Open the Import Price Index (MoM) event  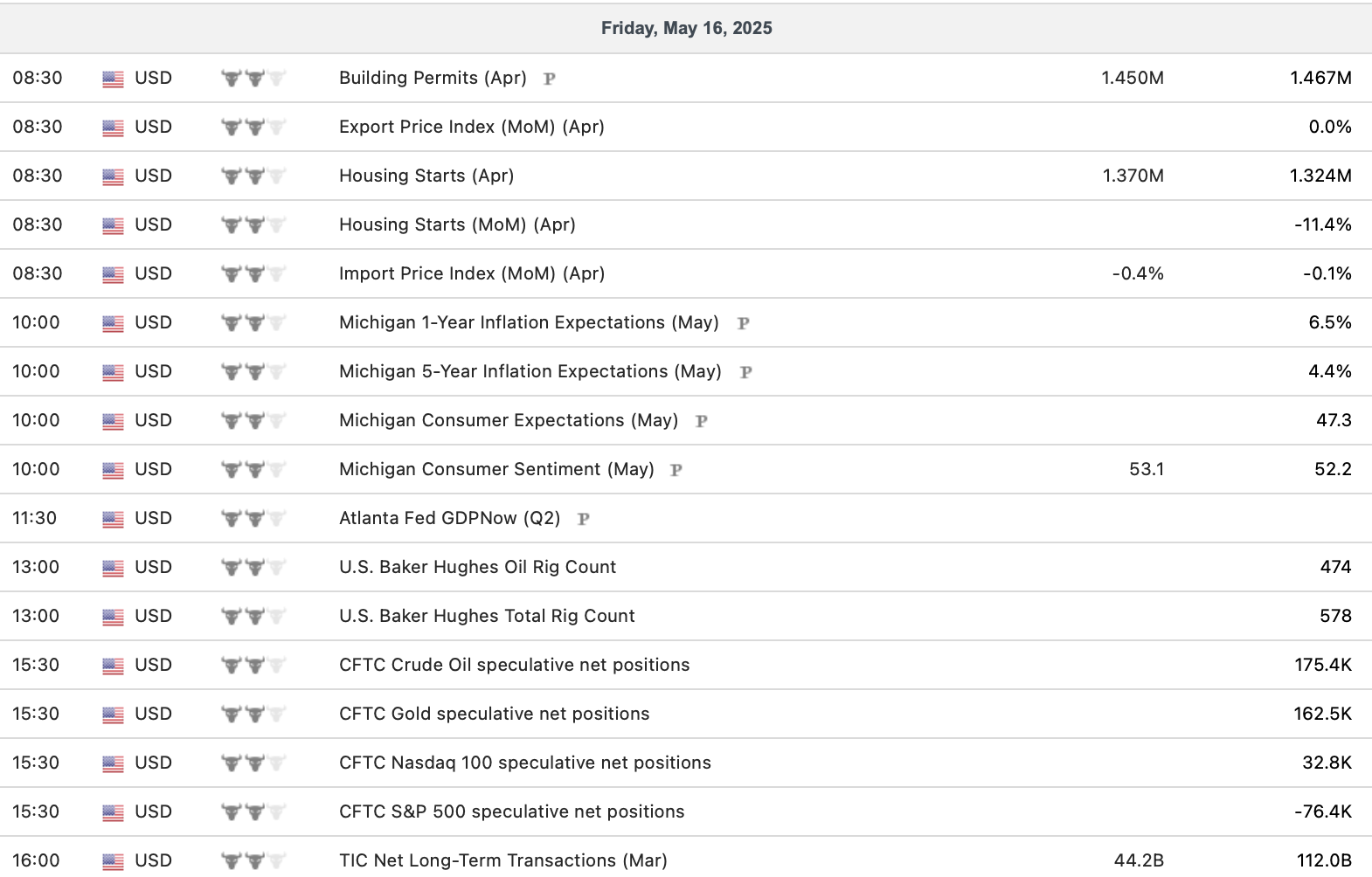coord(472,273)
